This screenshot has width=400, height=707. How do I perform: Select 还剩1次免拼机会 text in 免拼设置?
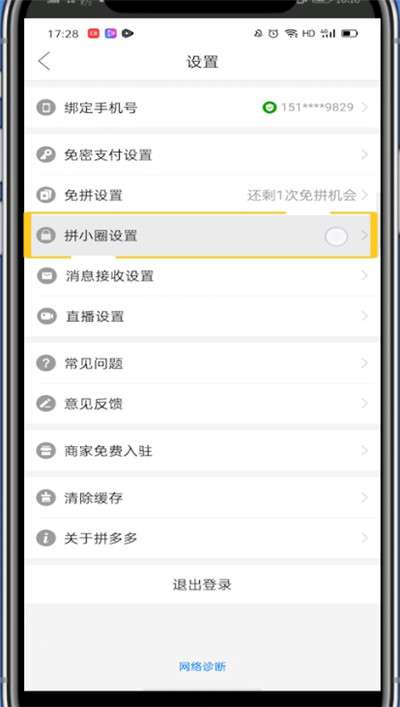302,195
